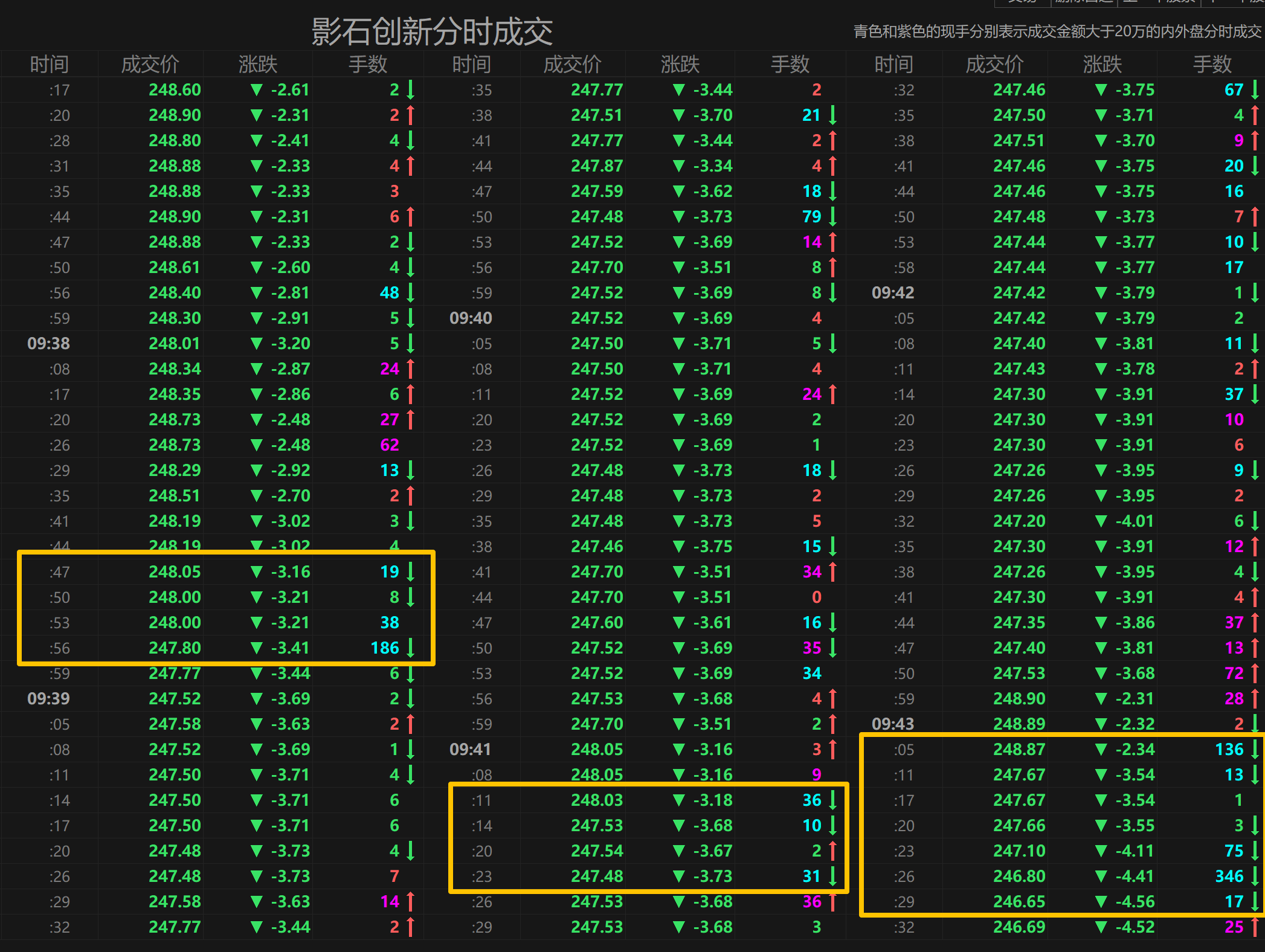The height and width of the screenshot is (952, 1265).
Task: Click leftmost 时间 column header
Action: (50, 64)
